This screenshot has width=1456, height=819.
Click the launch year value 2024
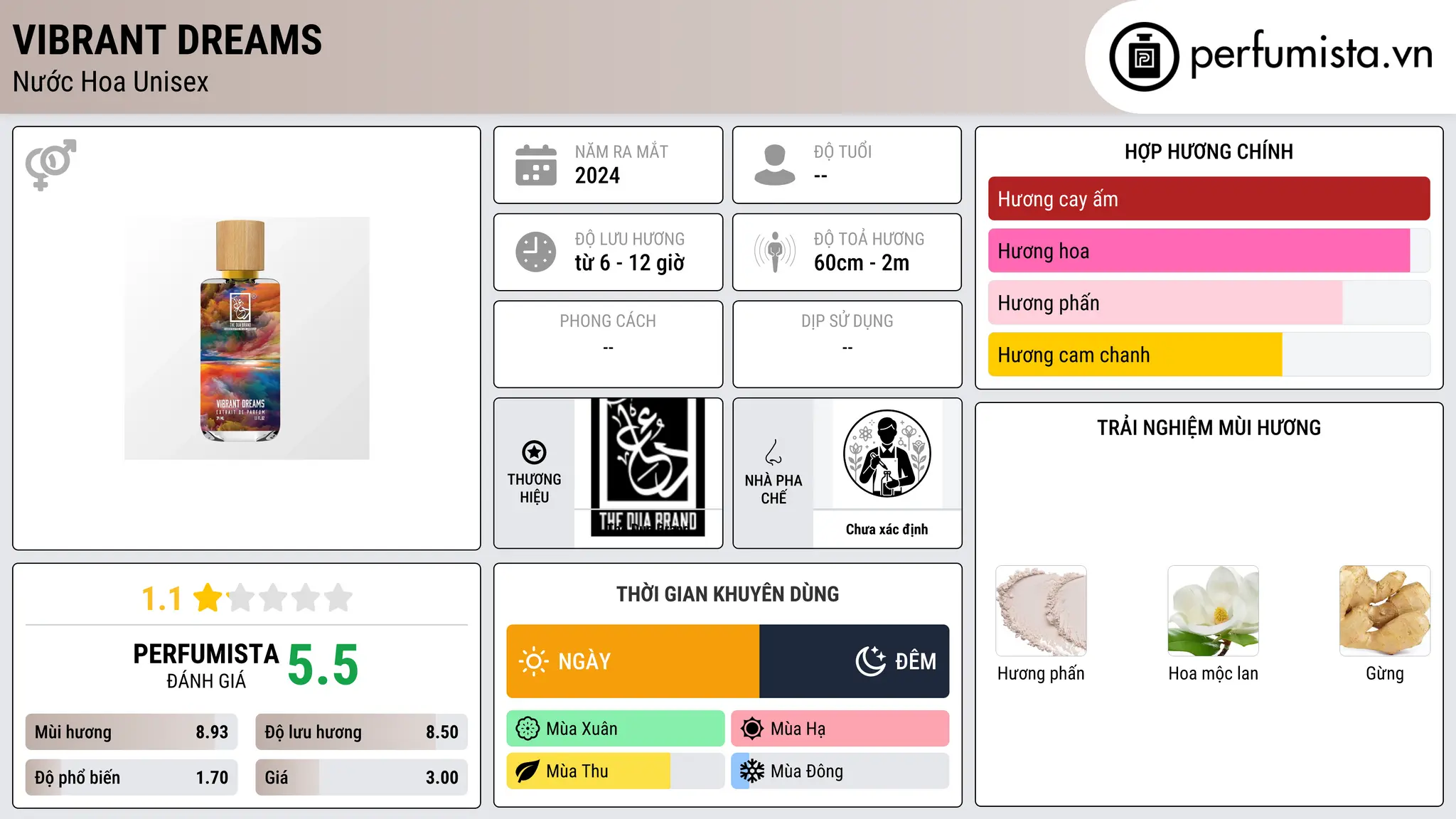597,176
